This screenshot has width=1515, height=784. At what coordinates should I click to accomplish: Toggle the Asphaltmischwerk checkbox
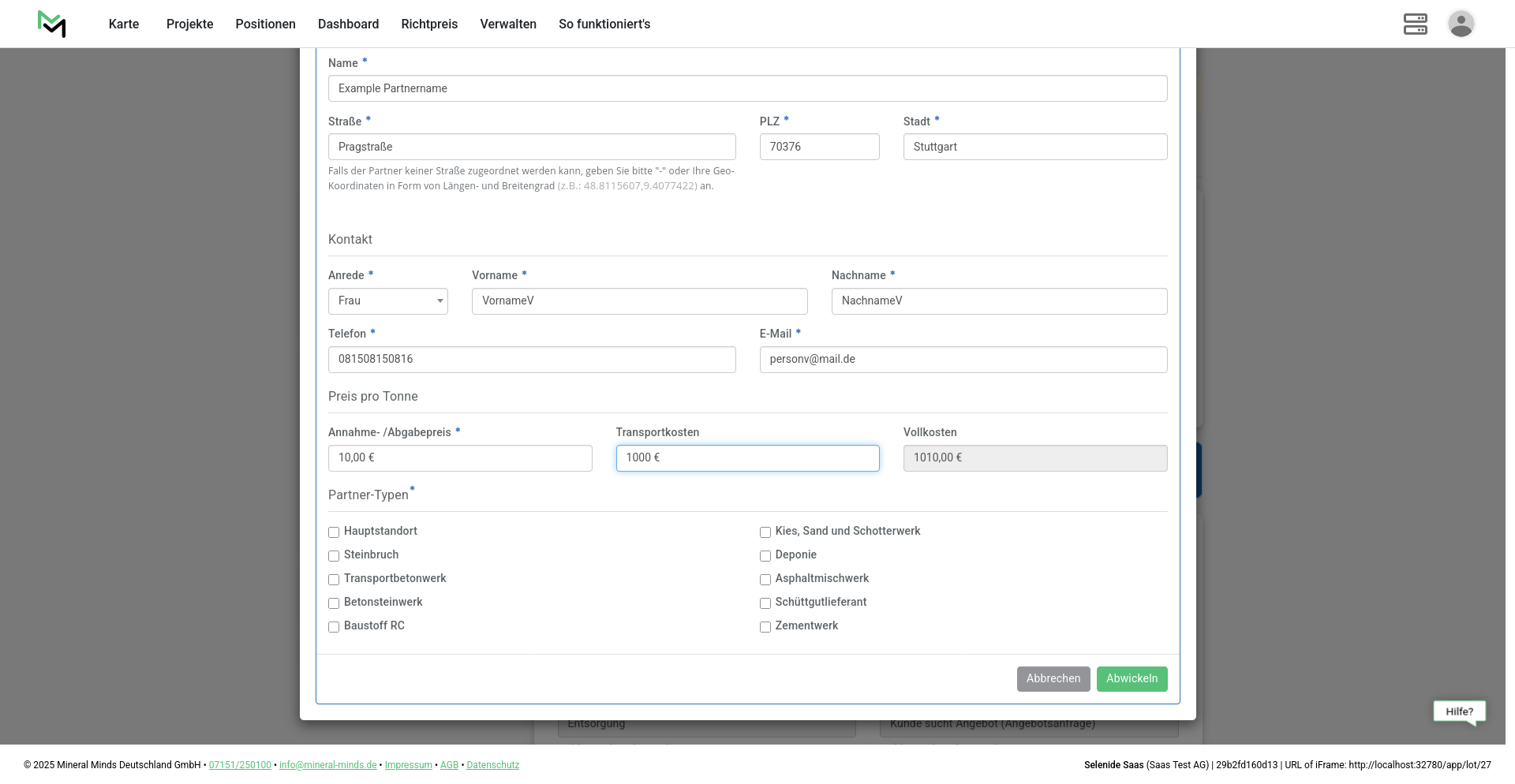coord(765,580)
